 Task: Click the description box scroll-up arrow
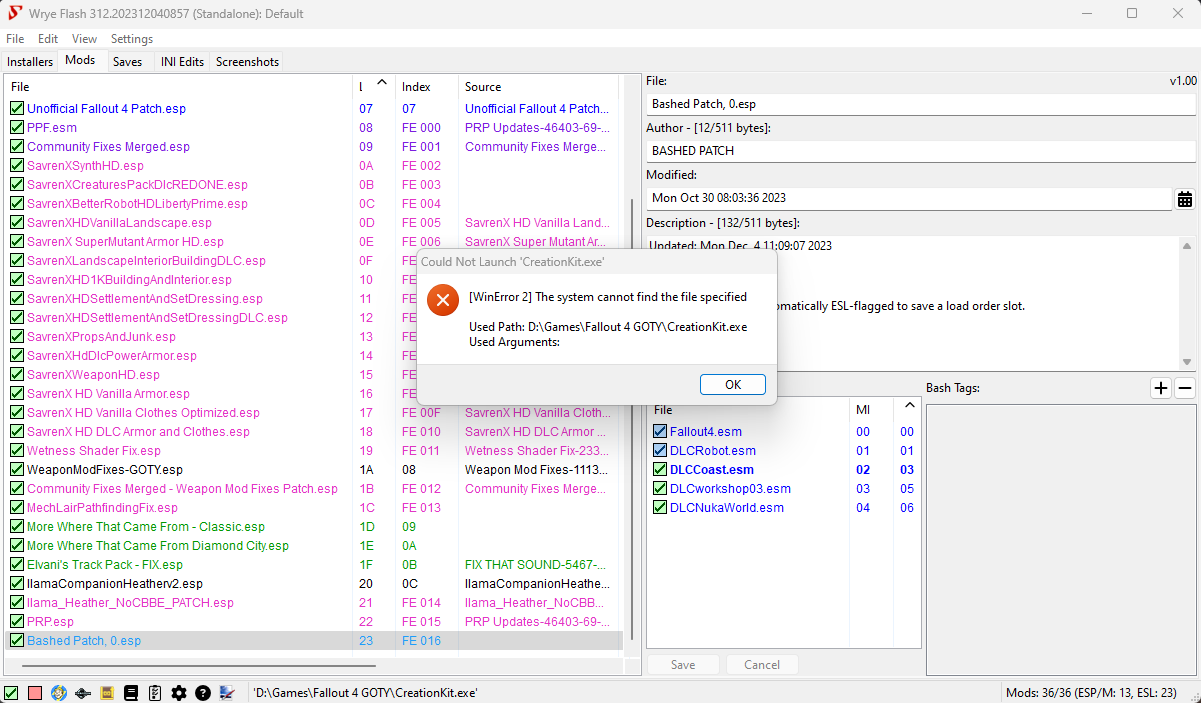pos(1187,246)
